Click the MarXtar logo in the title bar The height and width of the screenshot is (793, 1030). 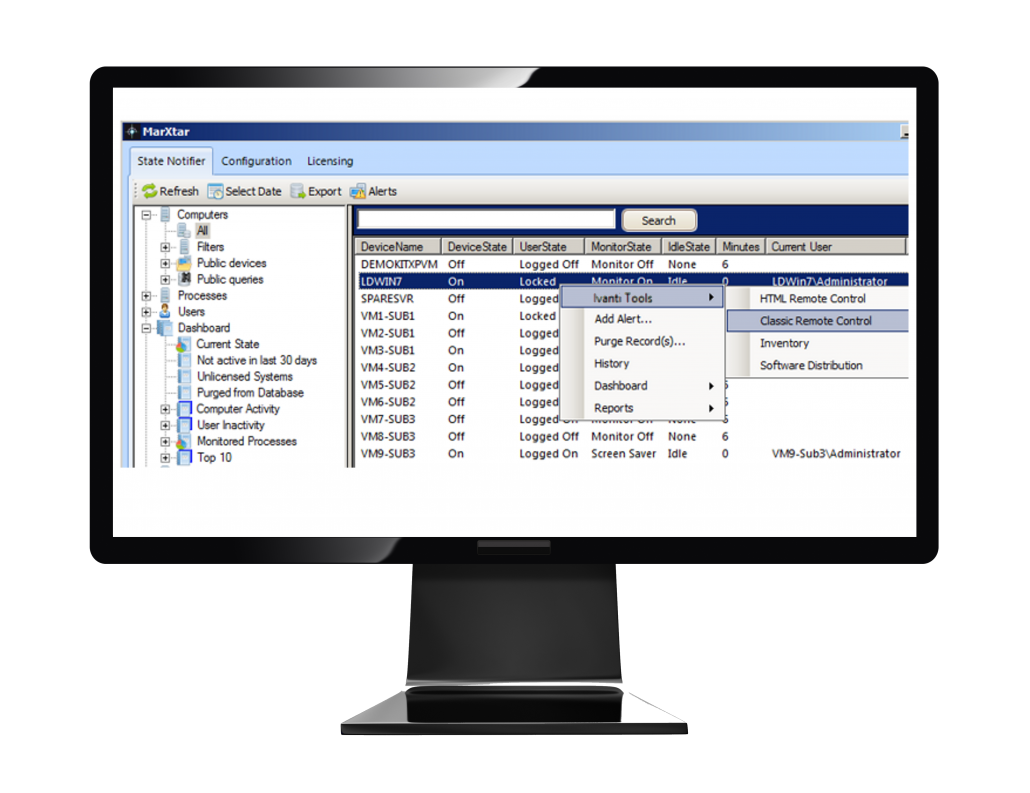point(130,131)
